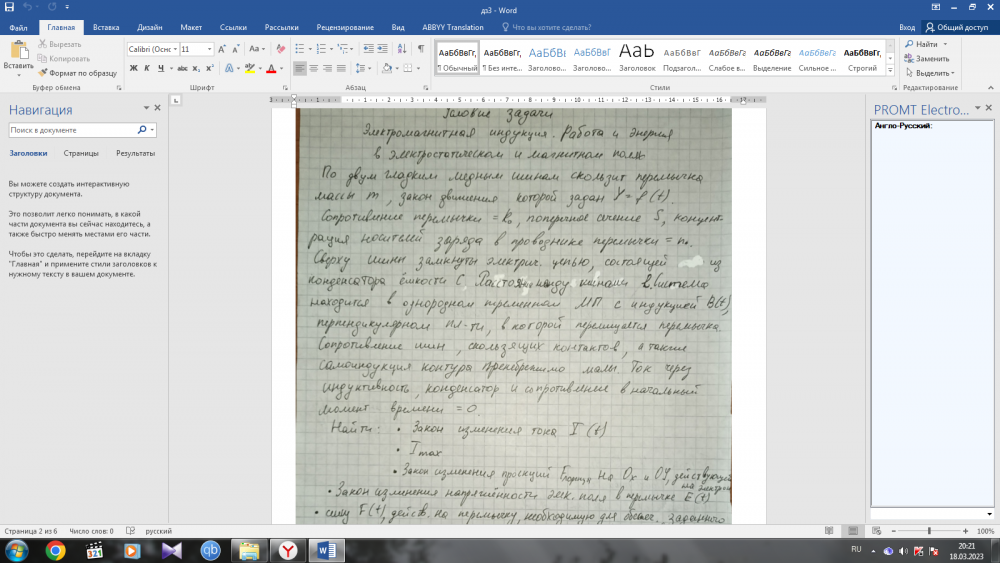Viewport: 1000px width, 563px height.
Task: Align text right
Action: [x=327, y=68]
